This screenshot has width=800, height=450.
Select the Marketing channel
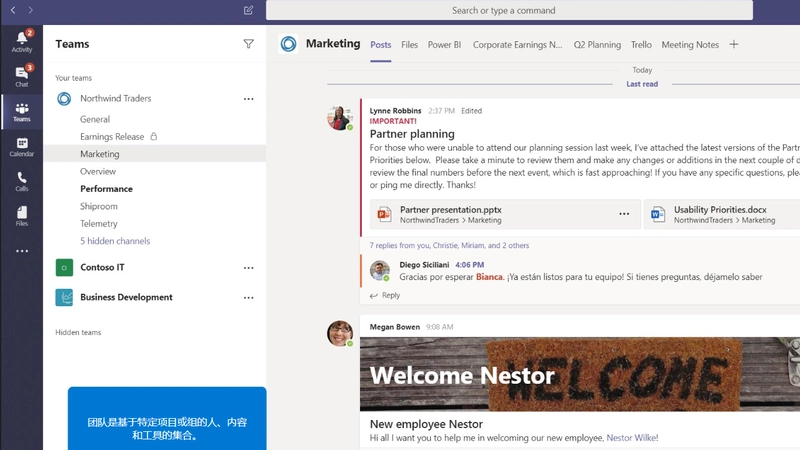155,154
